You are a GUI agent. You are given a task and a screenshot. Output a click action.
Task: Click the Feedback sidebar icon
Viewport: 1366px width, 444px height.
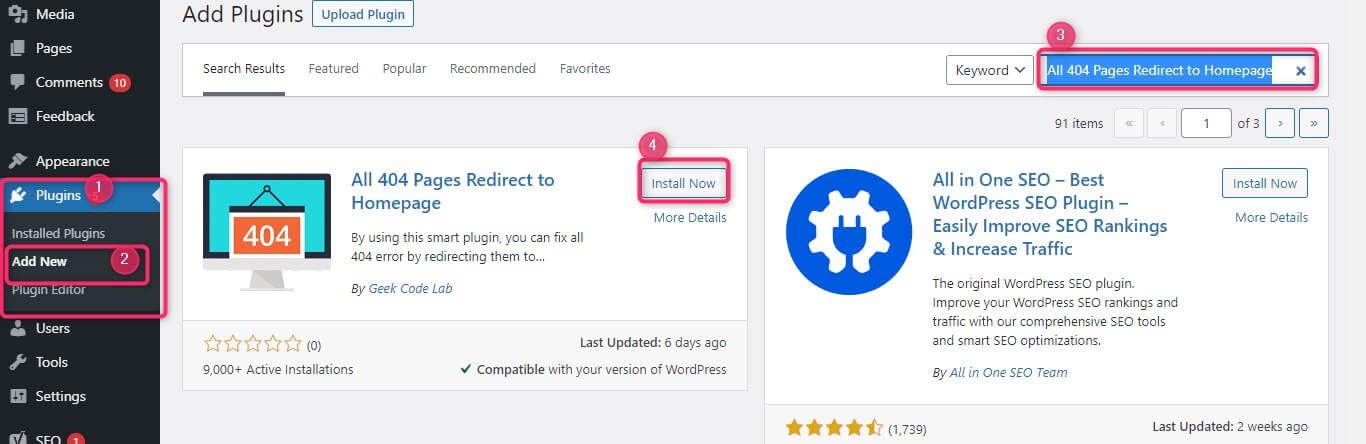tap(18, 117)
